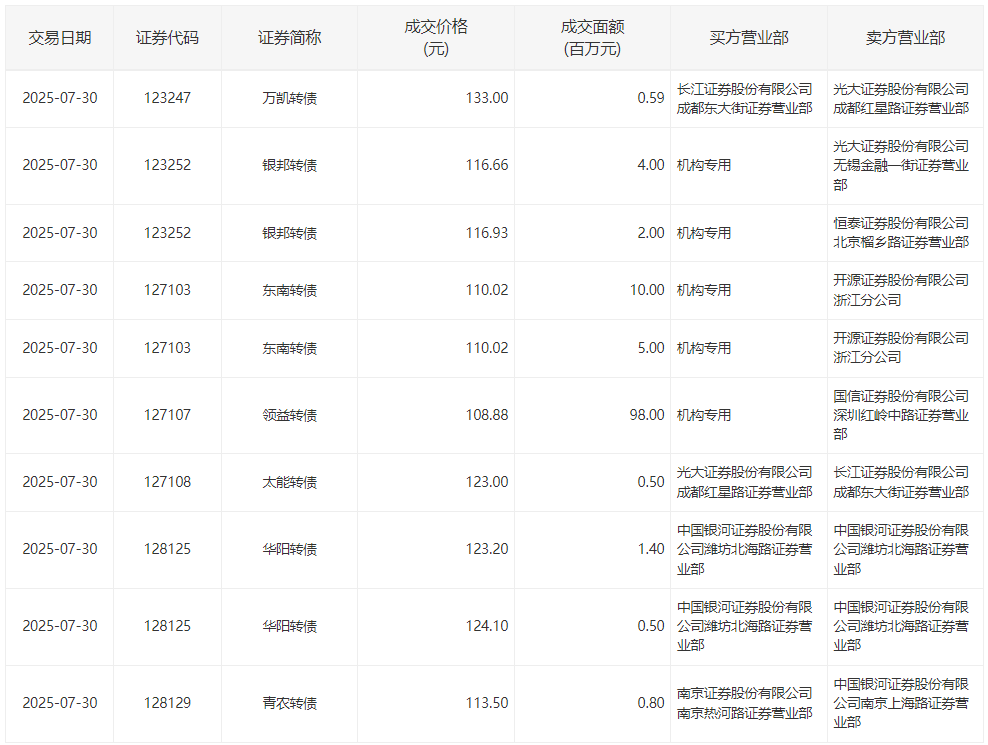
Task: Click price value 133.00
Action: point(486,98)
